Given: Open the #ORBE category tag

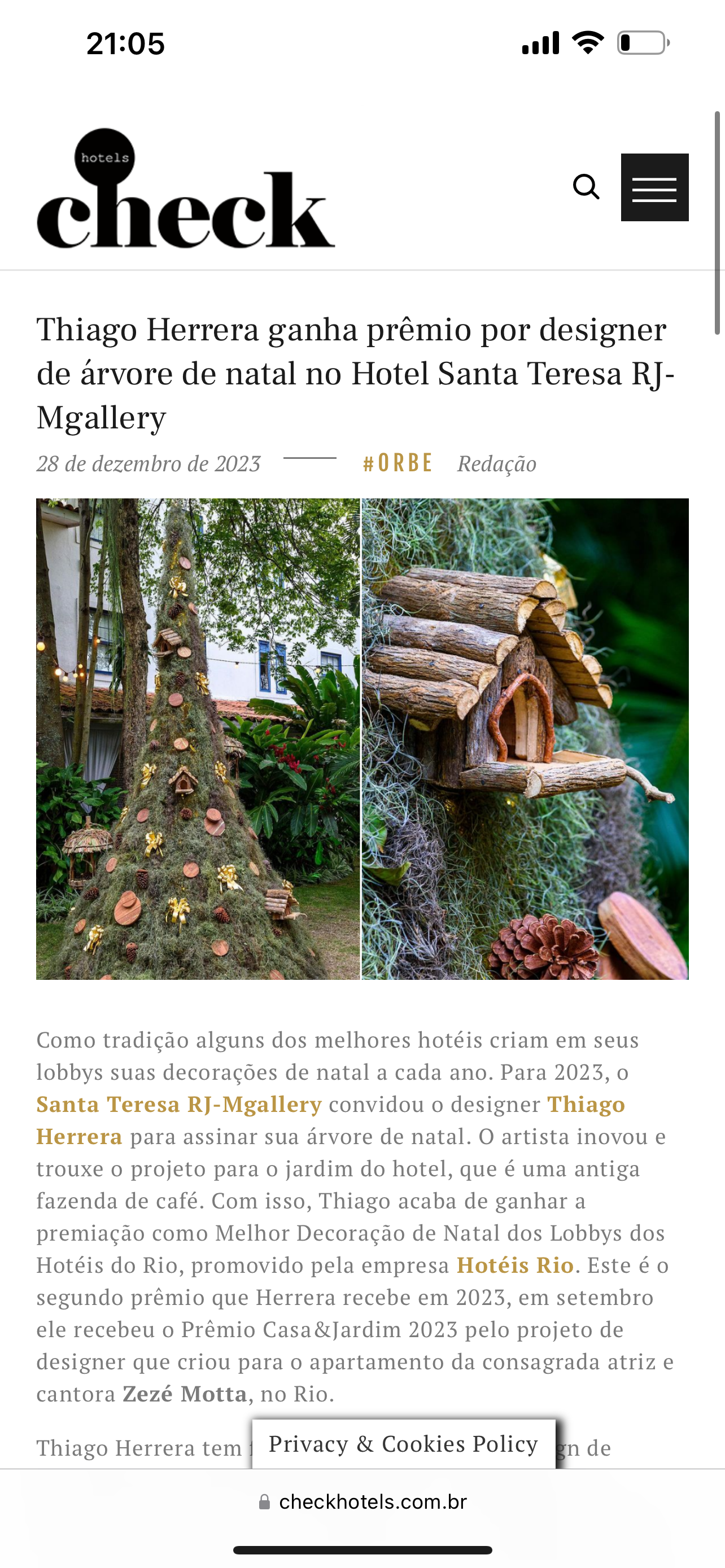Looking at the screenshot, I should pyautogui.click(x=398, y=463).
